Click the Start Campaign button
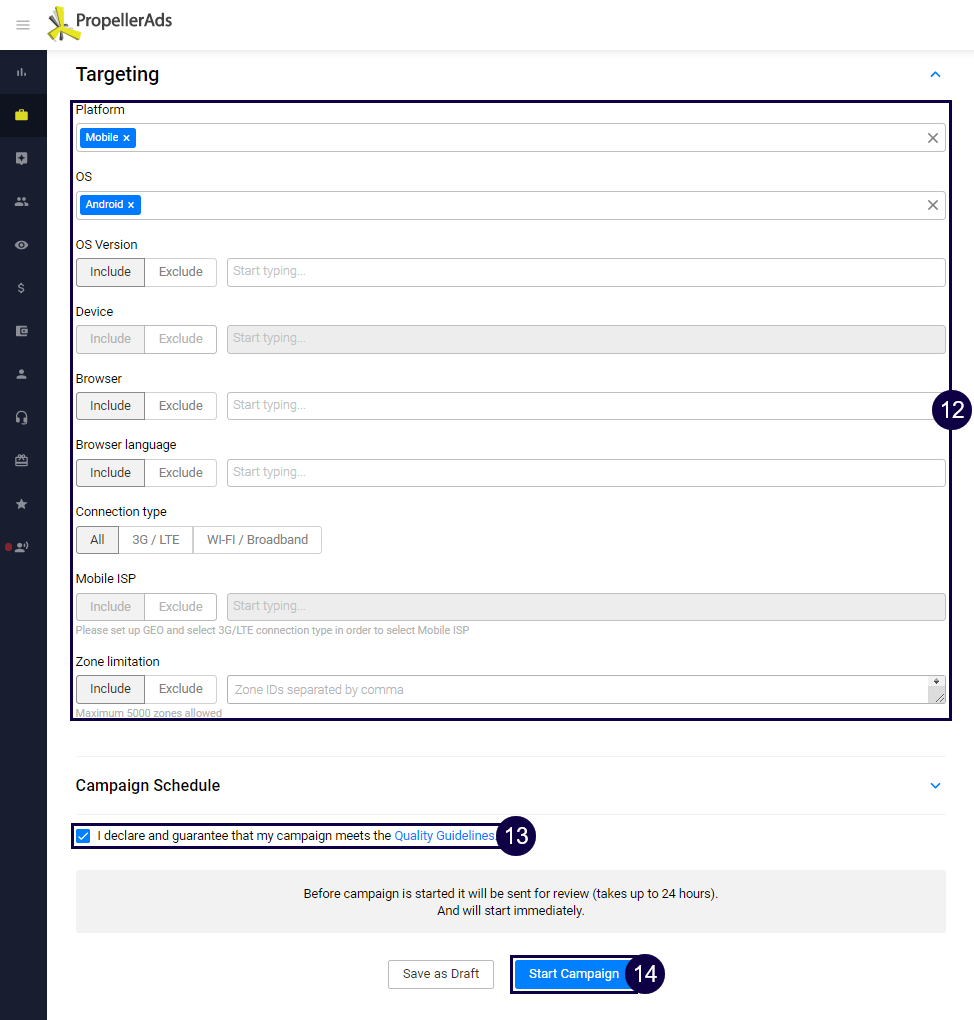The height and width of the screenshot is (1020, 974). coord(573,974)
